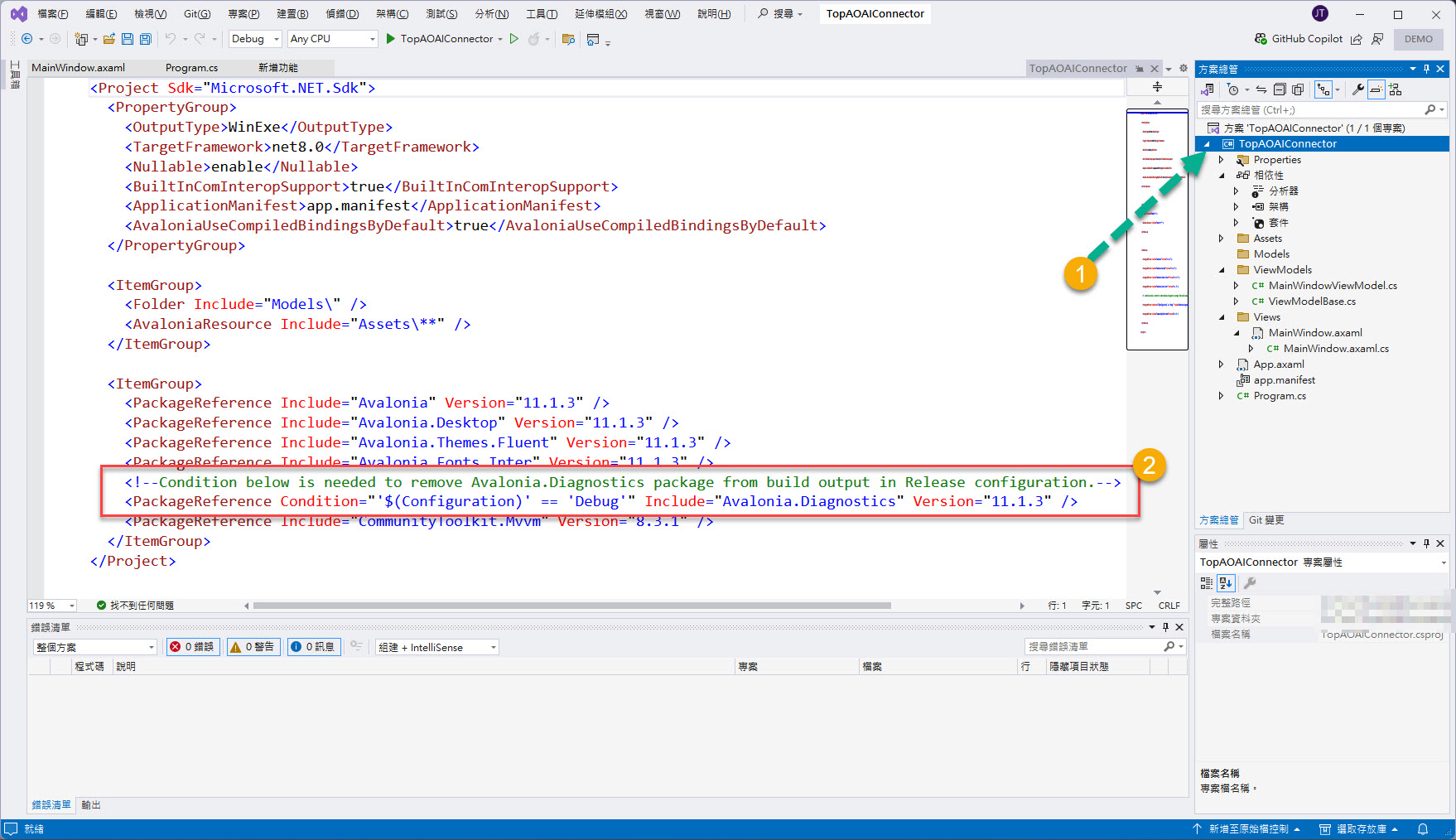Image resolution: width=1456 pixels, height=840 pixels.
Task: Click the save file disk icon
Action: pos(128,39)
